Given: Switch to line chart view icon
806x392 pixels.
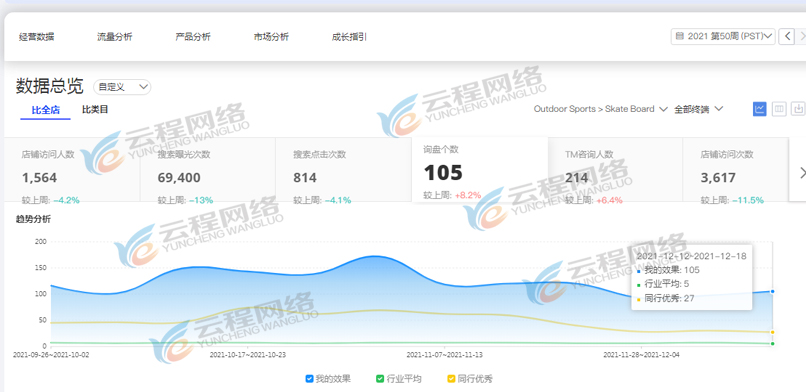Looking at the screenshot, I should (x=759, y=109).
